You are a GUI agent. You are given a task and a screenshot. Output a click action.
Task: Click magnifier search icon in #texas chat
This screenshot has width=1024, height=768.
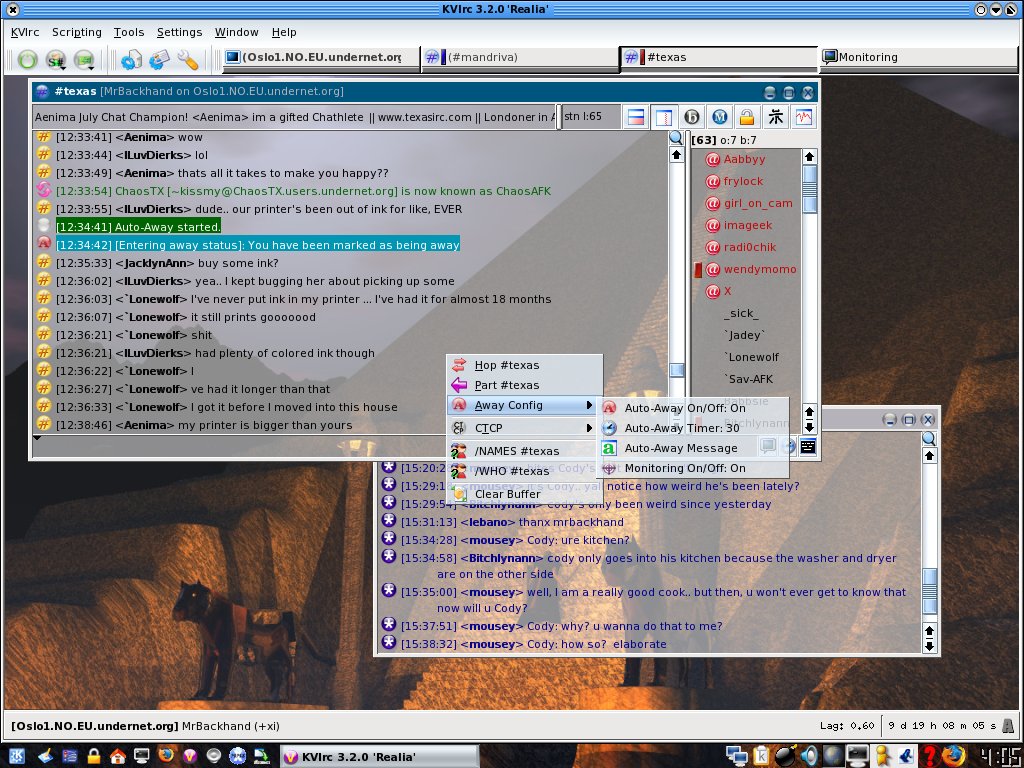(x=676, y=138)
